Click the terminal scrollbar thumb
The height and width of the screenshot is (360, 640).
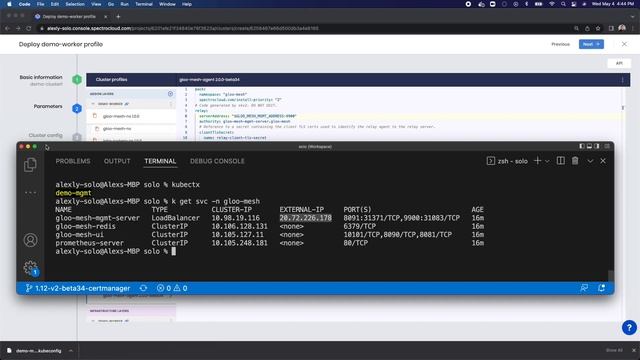(x=611, y=276)
